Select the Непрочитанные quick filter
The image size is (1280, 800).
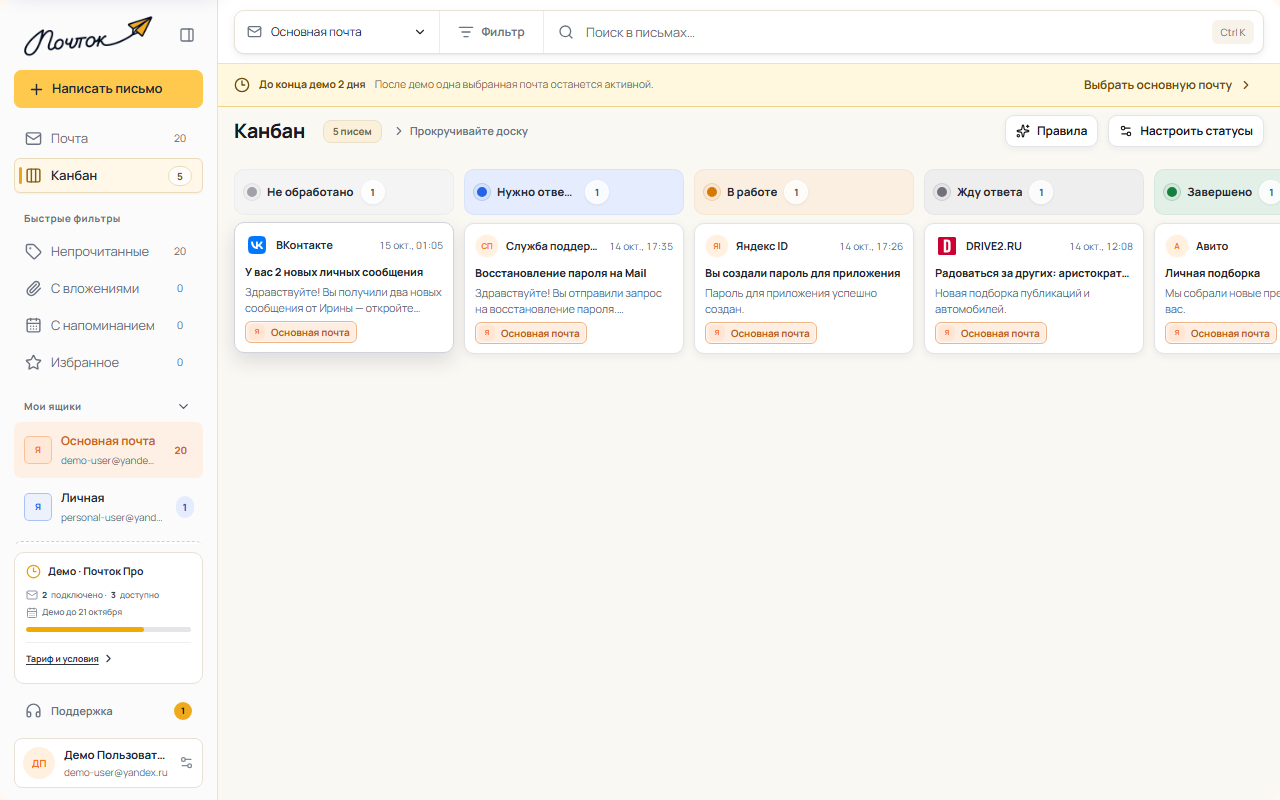point(108,251)
